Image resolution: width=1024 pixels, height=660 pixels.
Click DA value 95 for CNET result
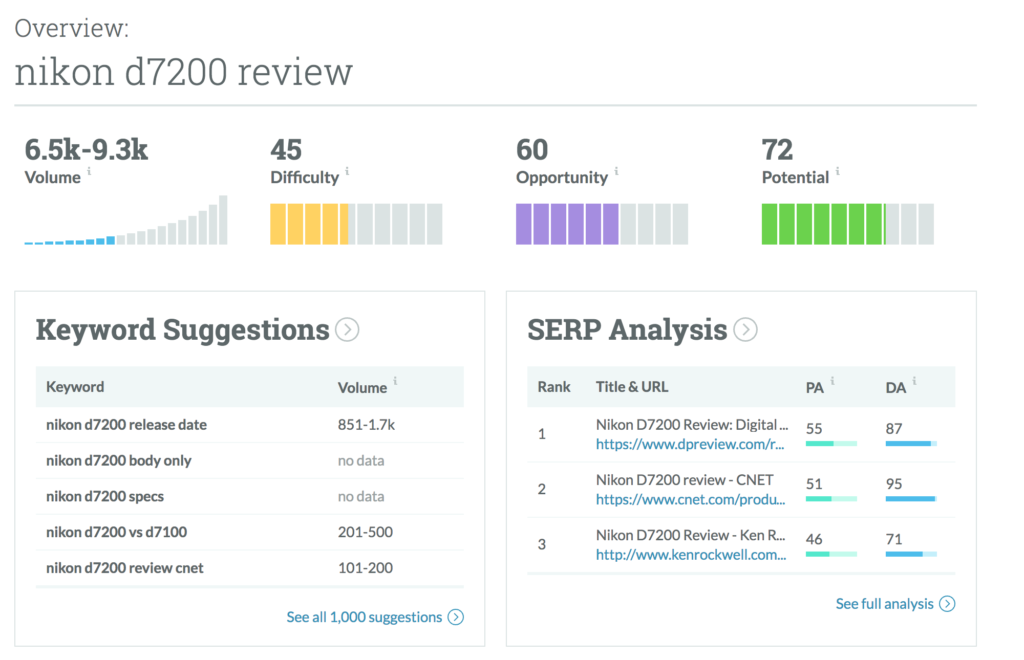(x=893, y=484)
